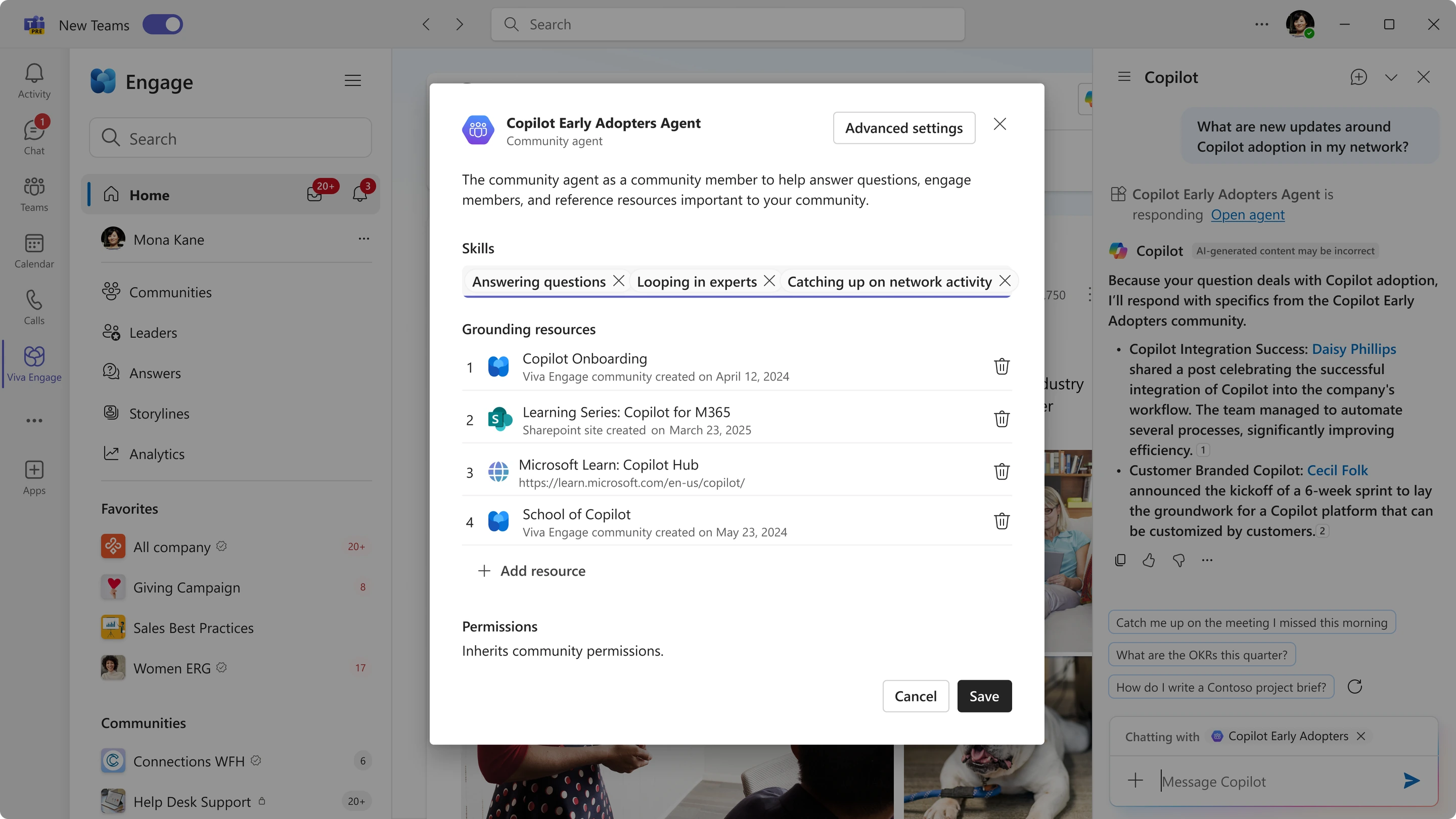Like the Copilot response
Viewport: 1456px width, 819px height.
[1149, 560]
